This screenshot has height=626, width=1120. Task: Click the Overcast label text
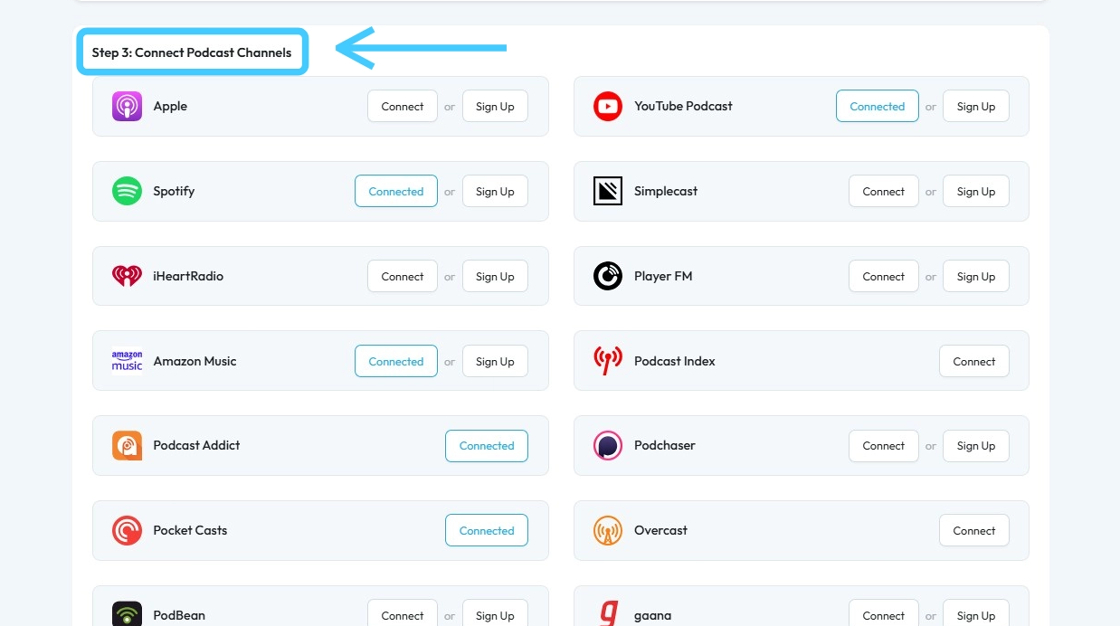661,530
